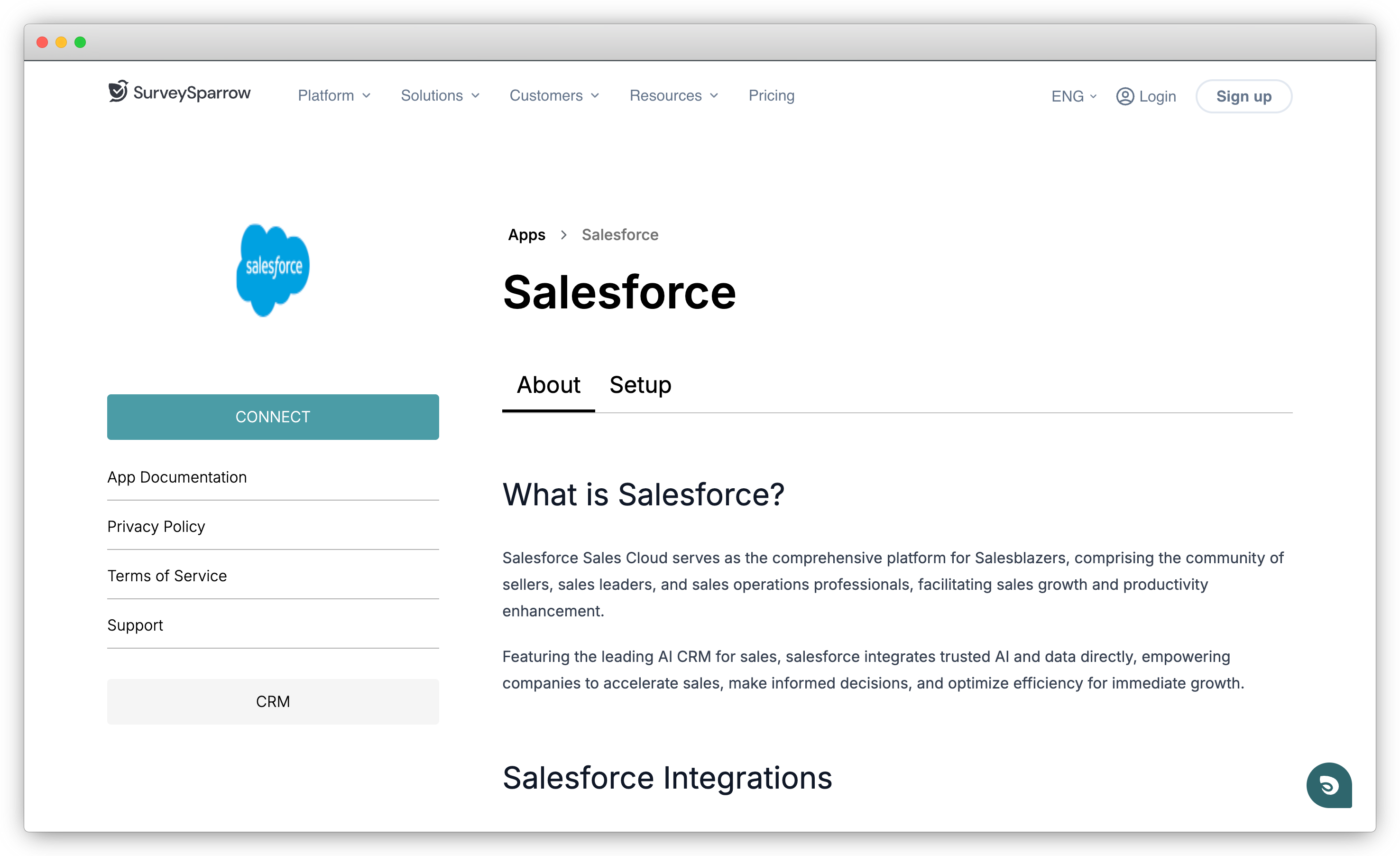Click the CRM category tag
The image size is (1400, 856).
pyautogui.click(x=273, y=701)
